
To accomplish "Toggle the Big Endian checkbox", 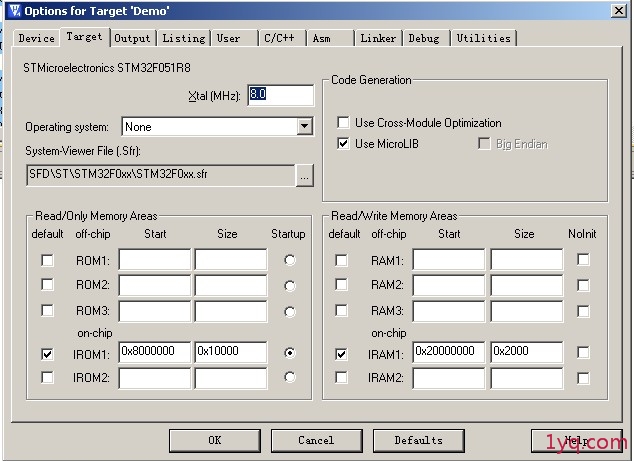I will tap(484, 144).
